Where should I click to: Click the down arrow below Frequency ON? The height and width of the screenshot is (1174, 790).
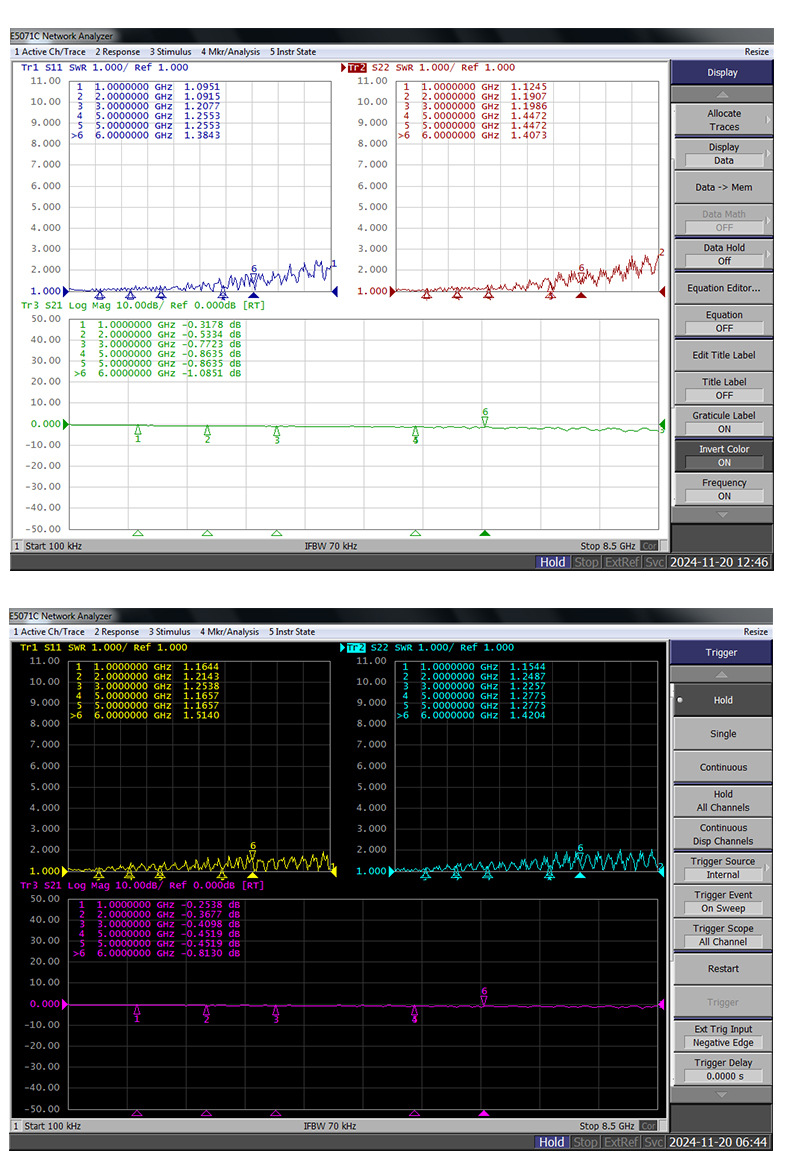pyautogui.click(x=722, y=515)
